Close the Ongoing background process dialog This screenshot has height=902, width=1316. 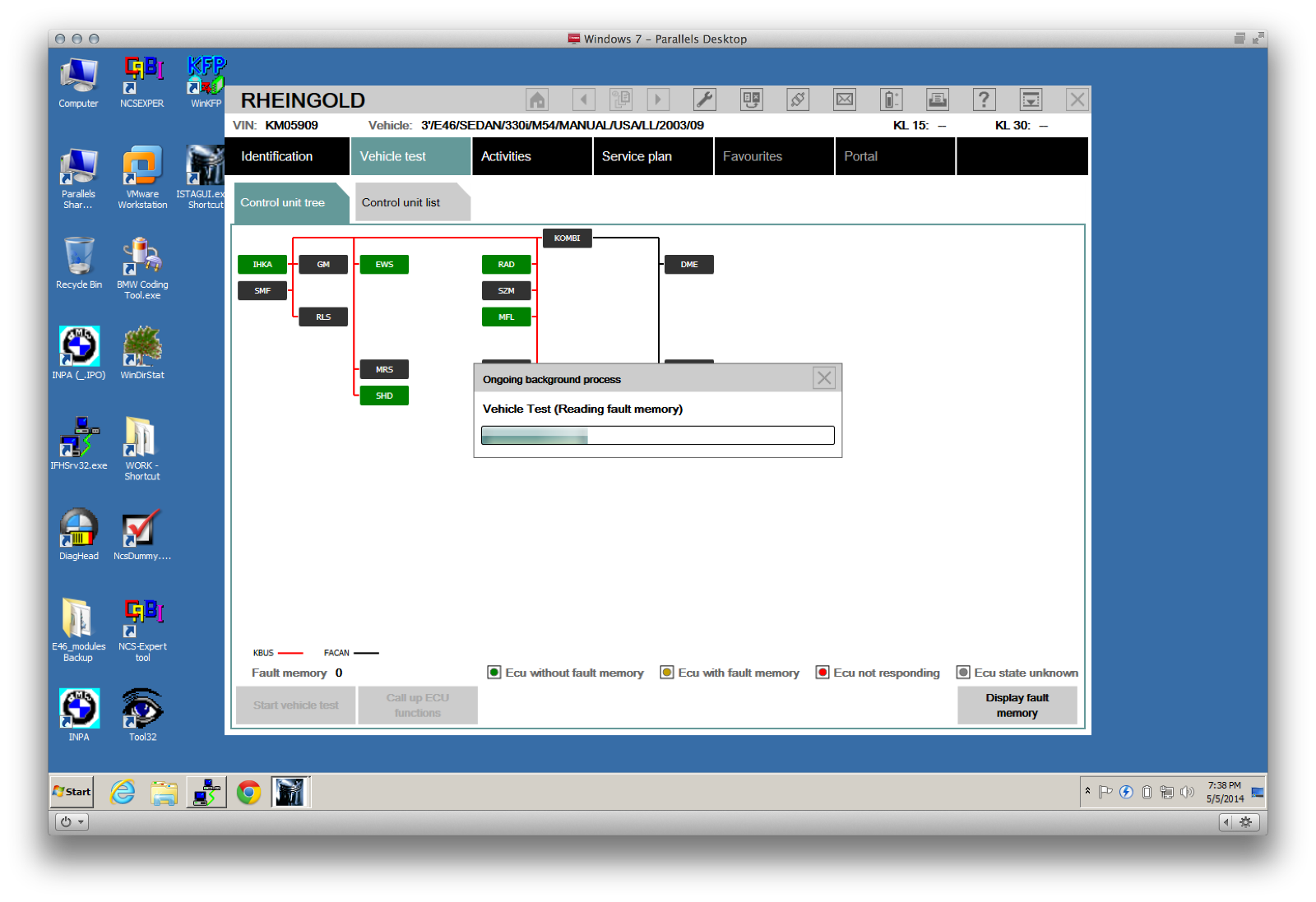coord(824,378)
